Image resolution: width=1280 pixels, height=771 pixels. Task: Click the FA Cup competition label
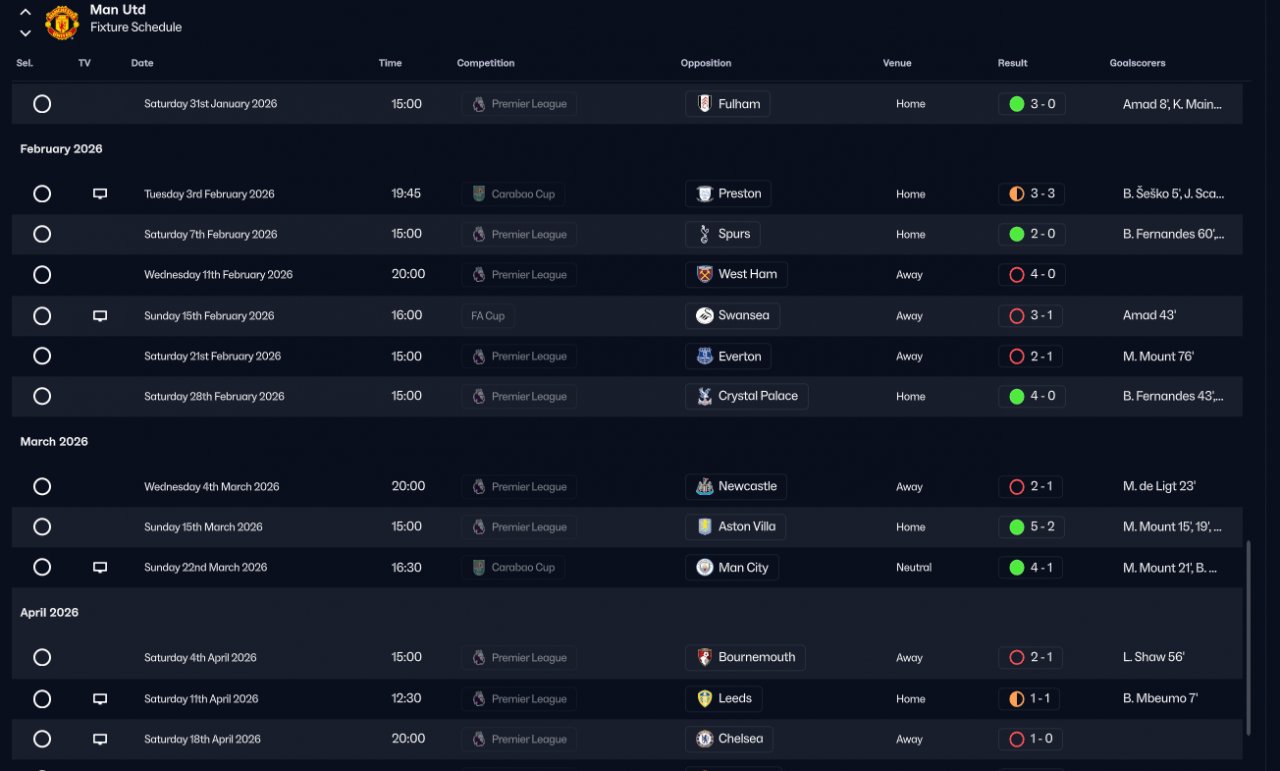(x=488, y=316)
